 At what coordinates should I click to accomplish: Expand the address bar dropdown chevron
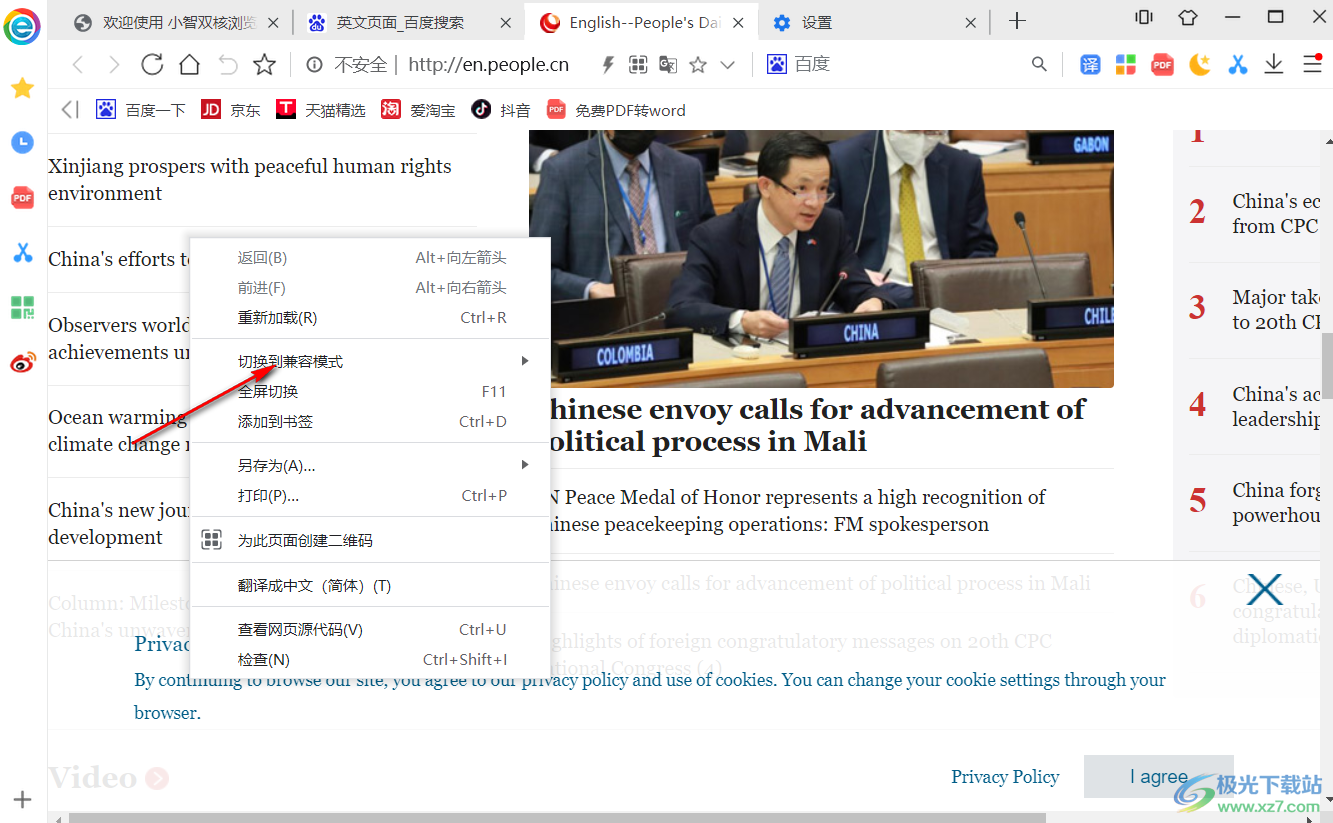pyautogui.click(x=728, y=65)
